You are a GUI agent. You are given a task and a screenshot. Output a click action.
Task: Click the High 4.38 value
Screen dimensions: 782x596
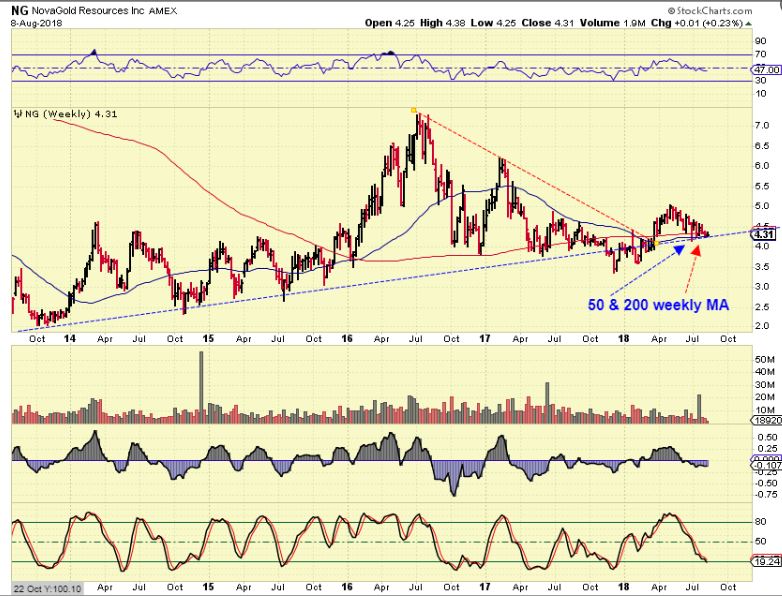click(x=443, y=23)
